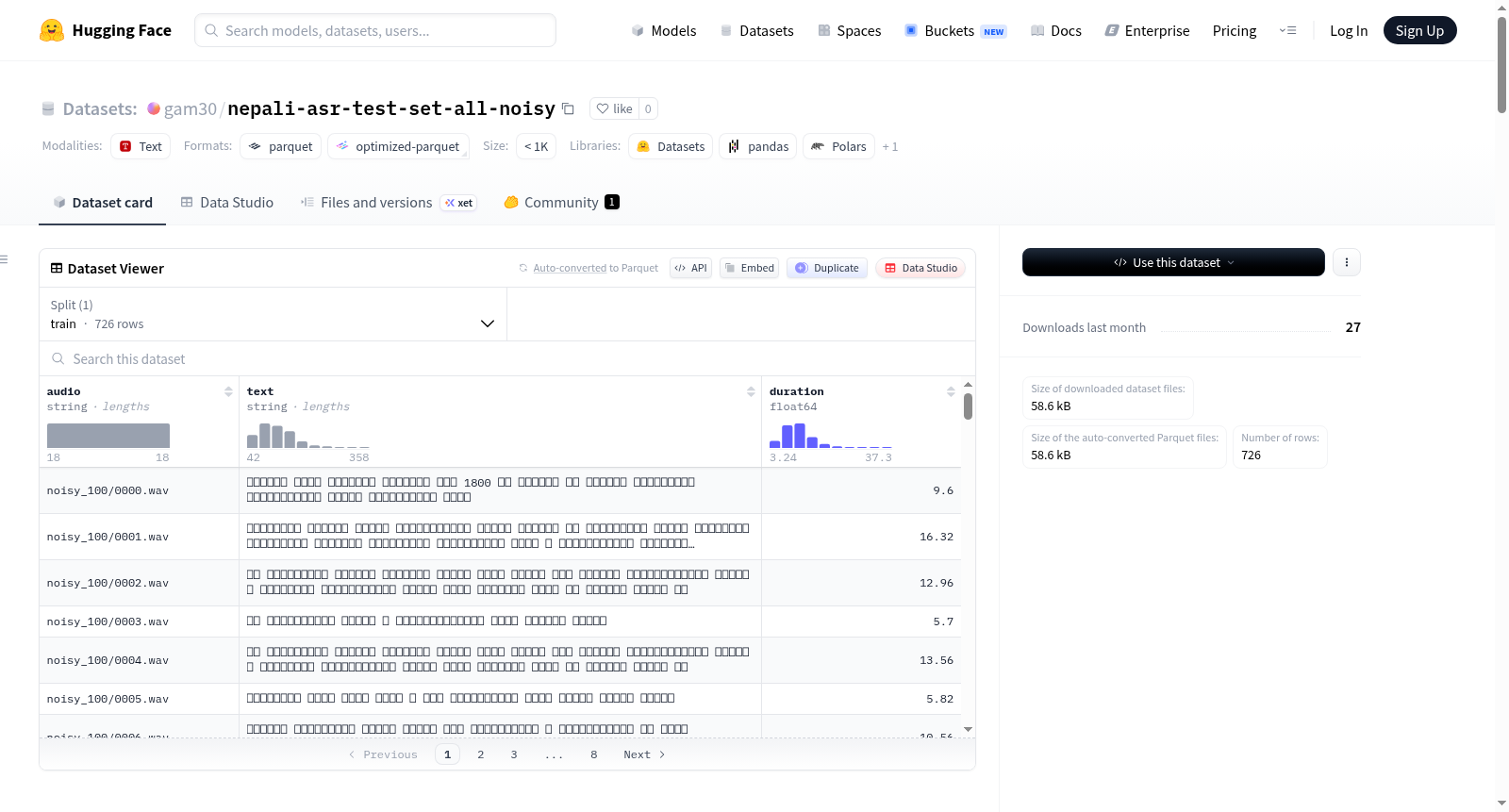Like this dataset

click(614, 108)
